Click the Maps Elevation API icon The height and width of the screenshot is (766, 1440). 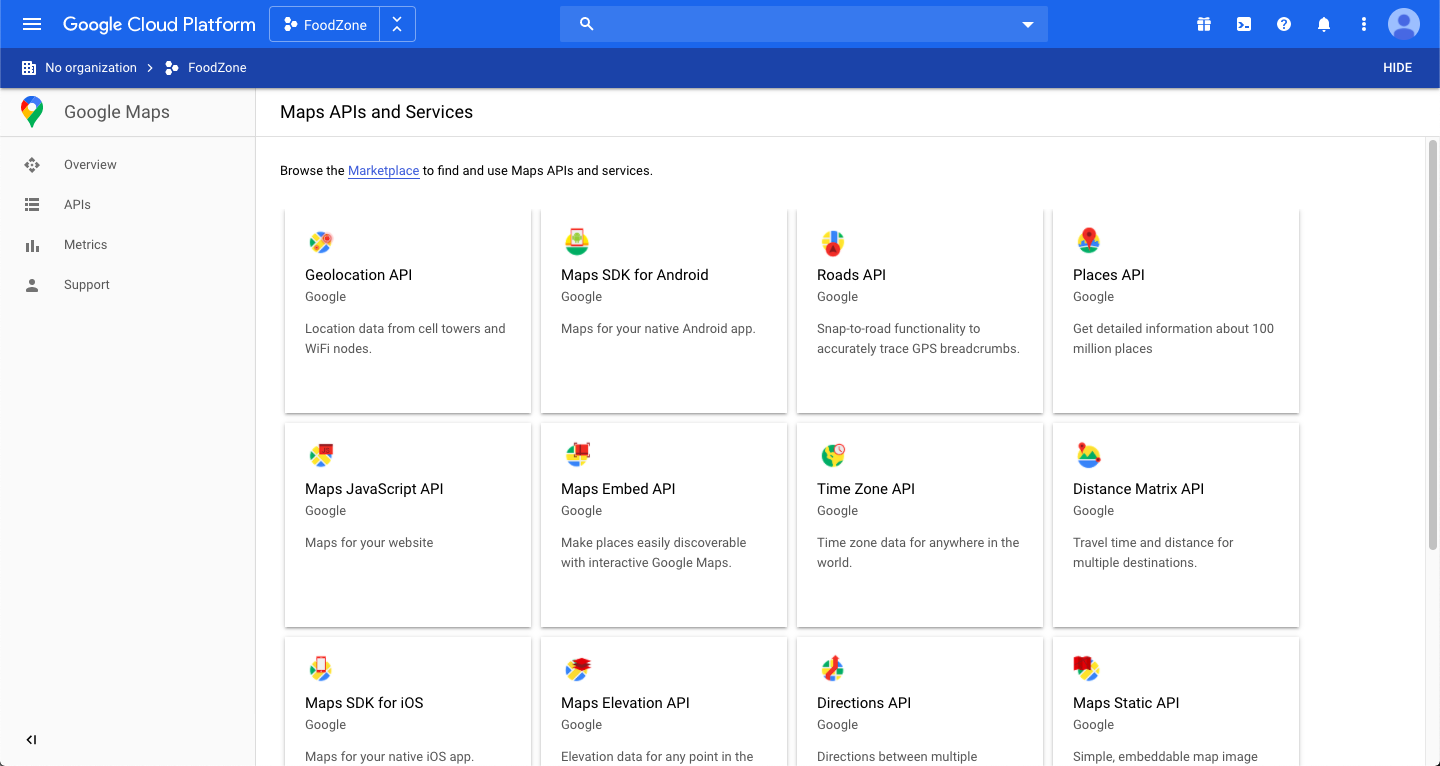577,670
